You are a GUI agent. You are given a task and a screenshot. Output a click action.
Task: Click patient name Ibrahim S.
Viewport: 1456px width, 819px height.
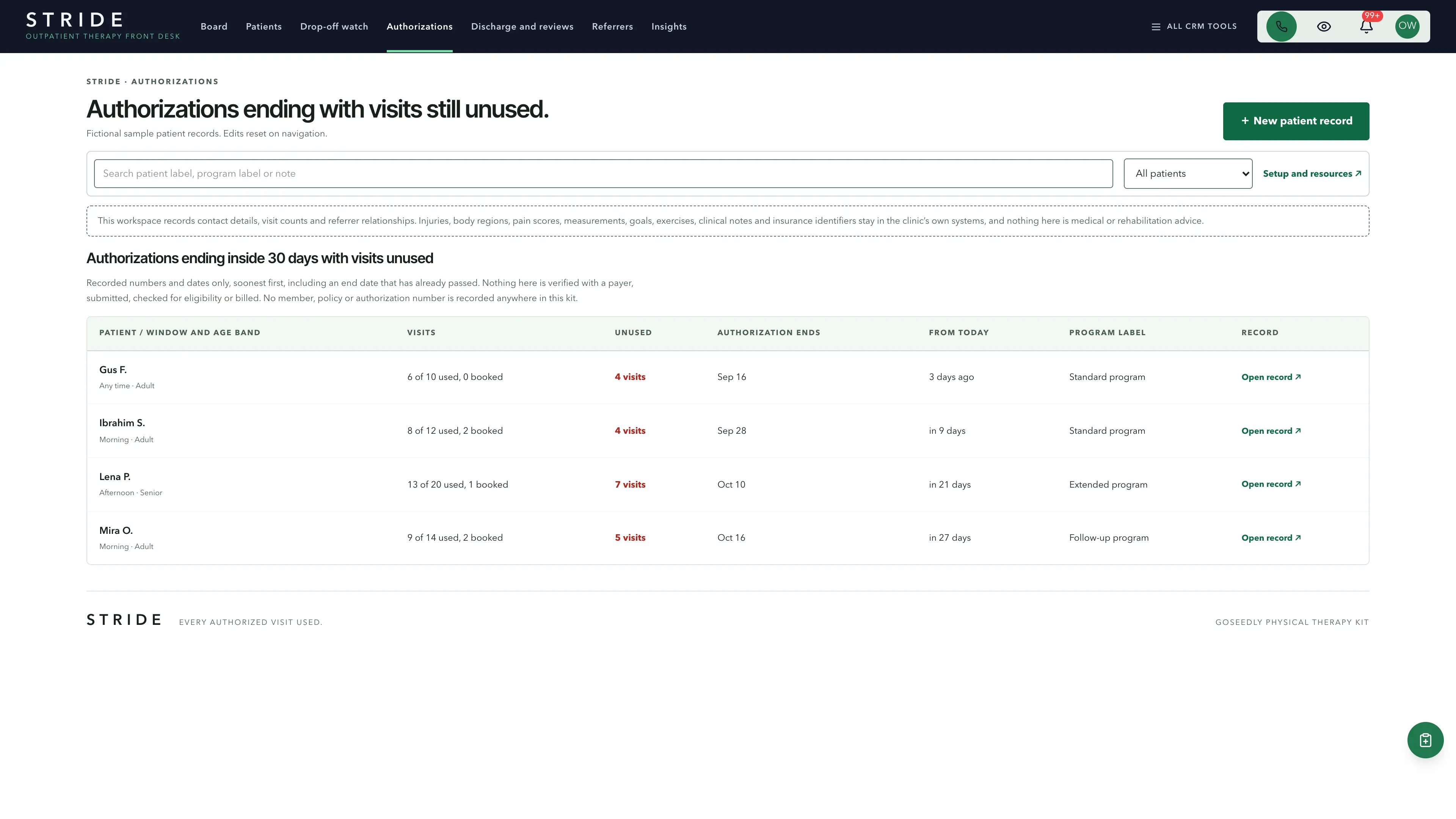[122, 423]
